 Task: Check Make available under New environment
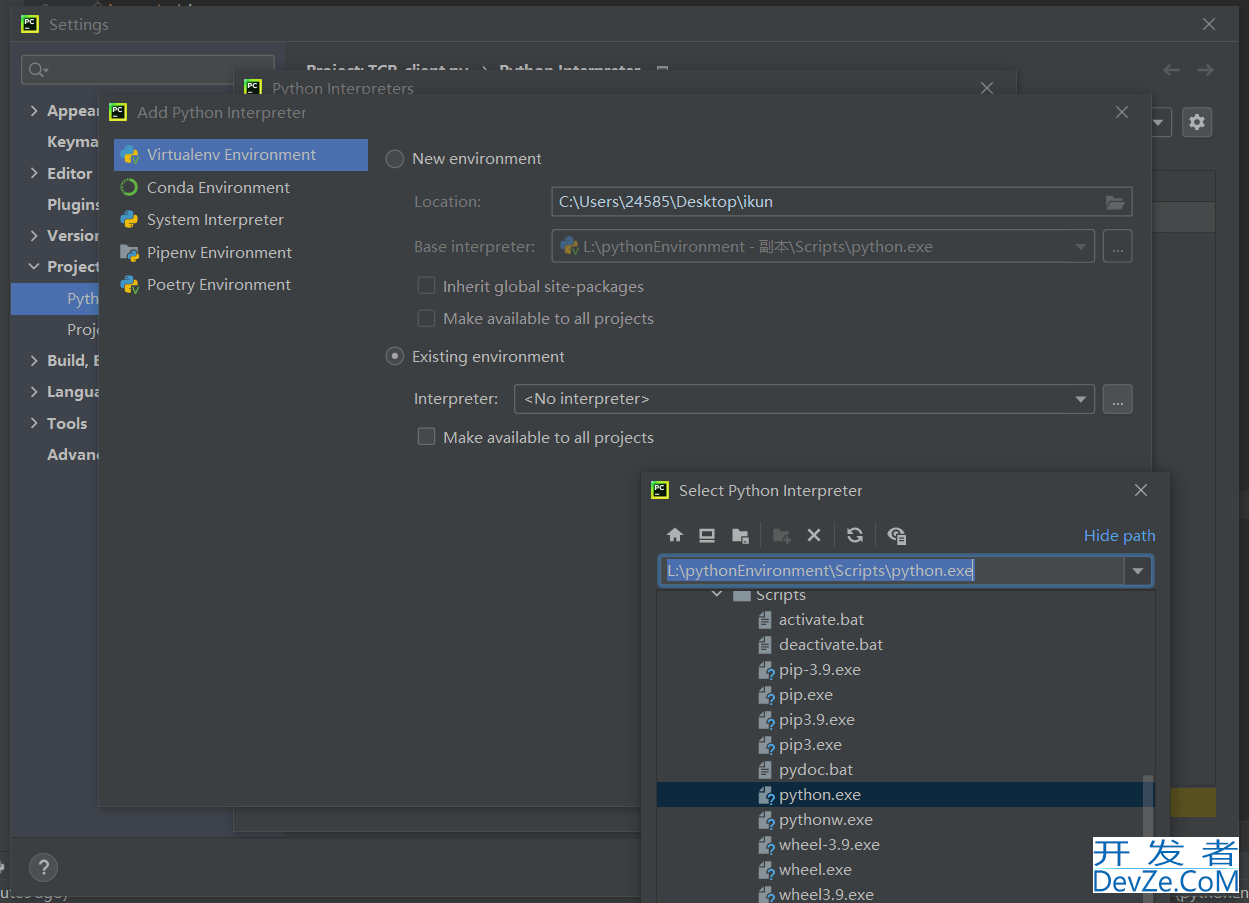426,318
